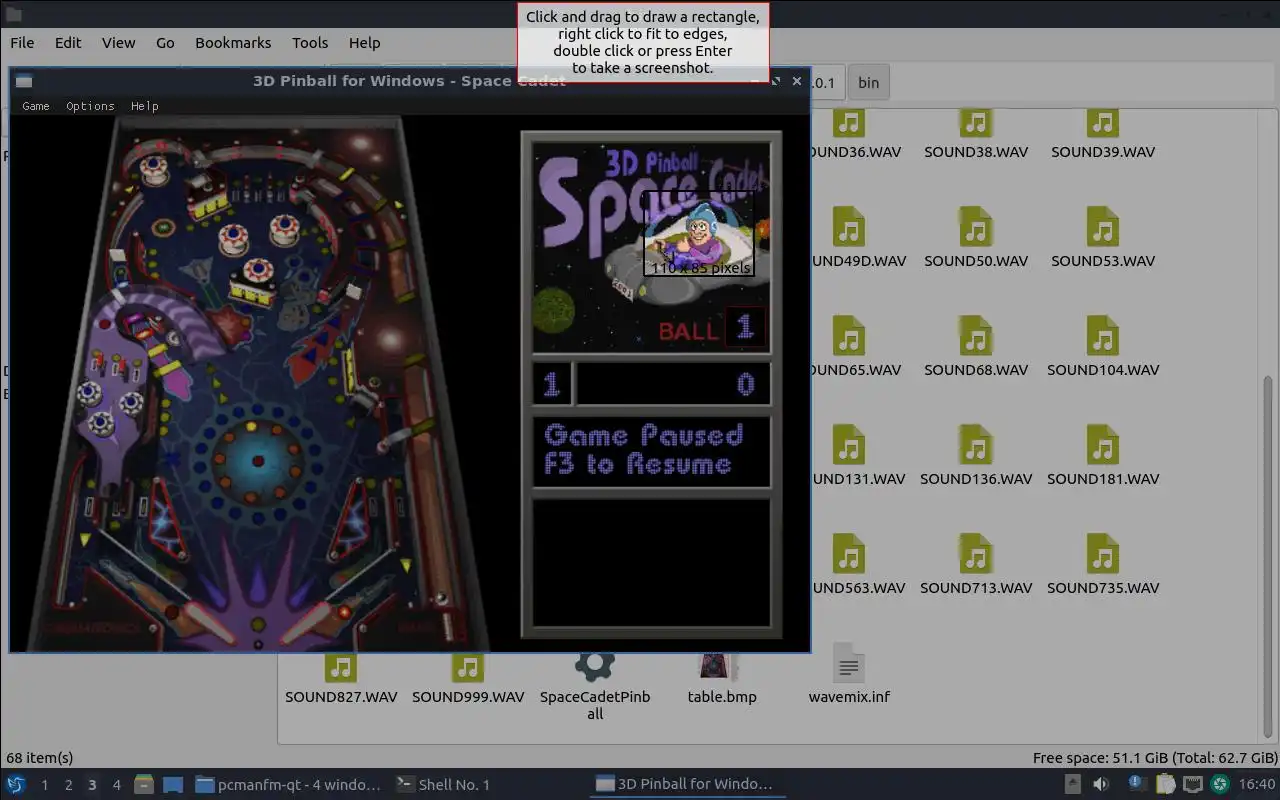The image size is (1280, 800).
Task: Open the Options menu in Pinball
Action: coord(90,106)
